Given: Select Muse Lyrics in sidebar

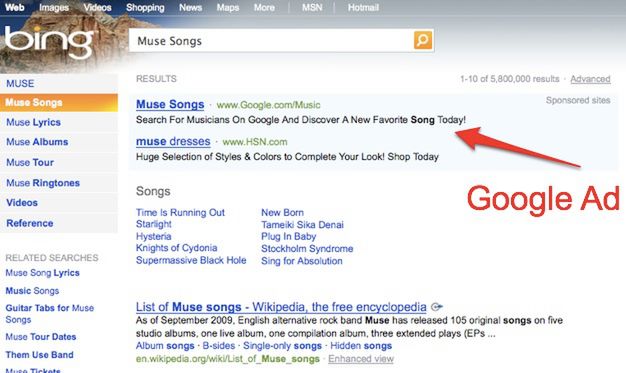Looking at the screenshot, I should [34, 122].
